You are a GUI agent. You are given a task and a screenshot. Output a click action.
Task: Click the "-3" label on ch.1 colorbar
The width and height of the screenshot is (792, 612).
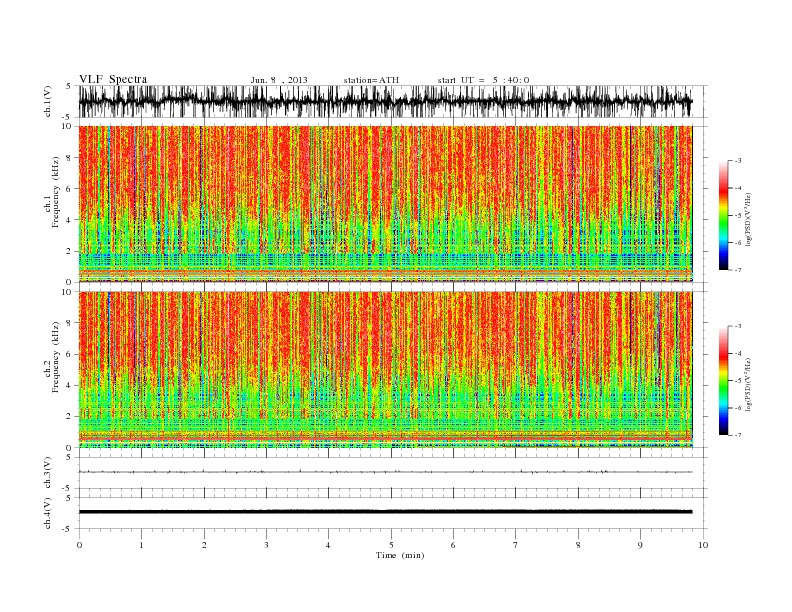pyautogui.click(x=737, y=161)
